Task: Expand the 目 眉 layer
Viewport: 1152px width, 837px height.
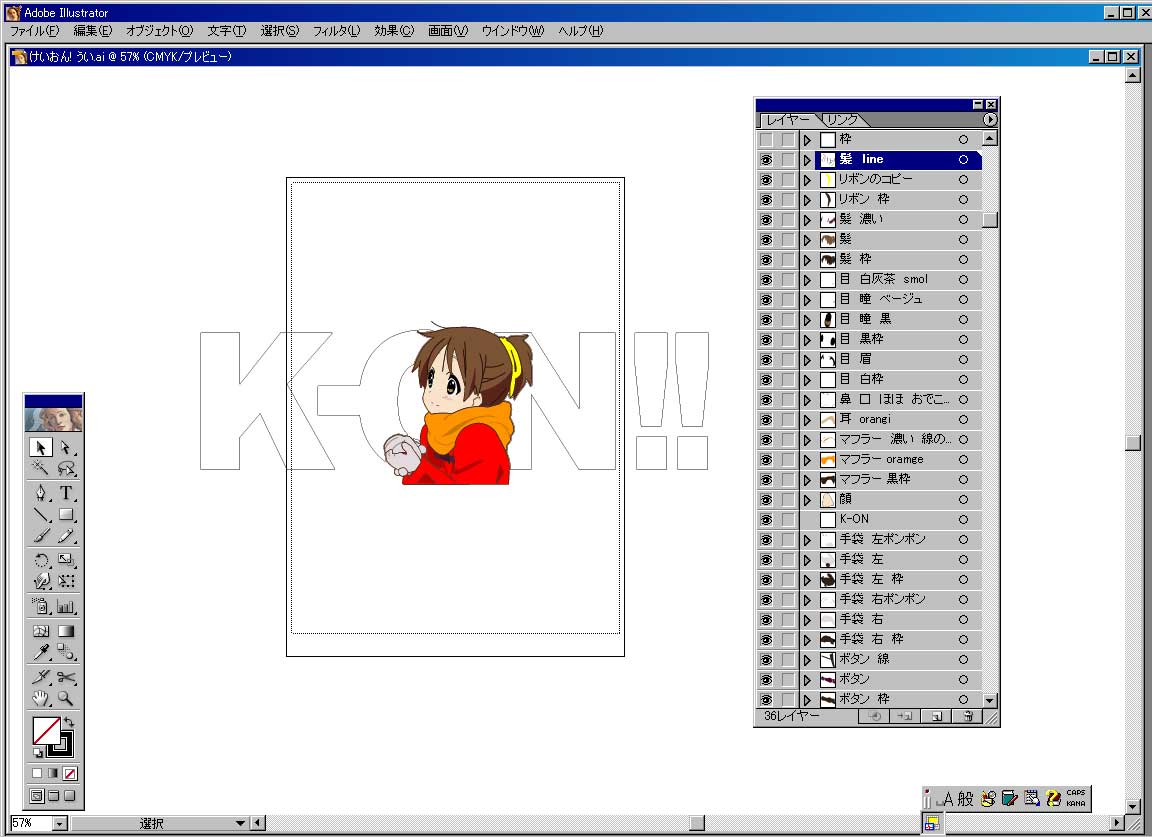Action: (x=807, y=360)
